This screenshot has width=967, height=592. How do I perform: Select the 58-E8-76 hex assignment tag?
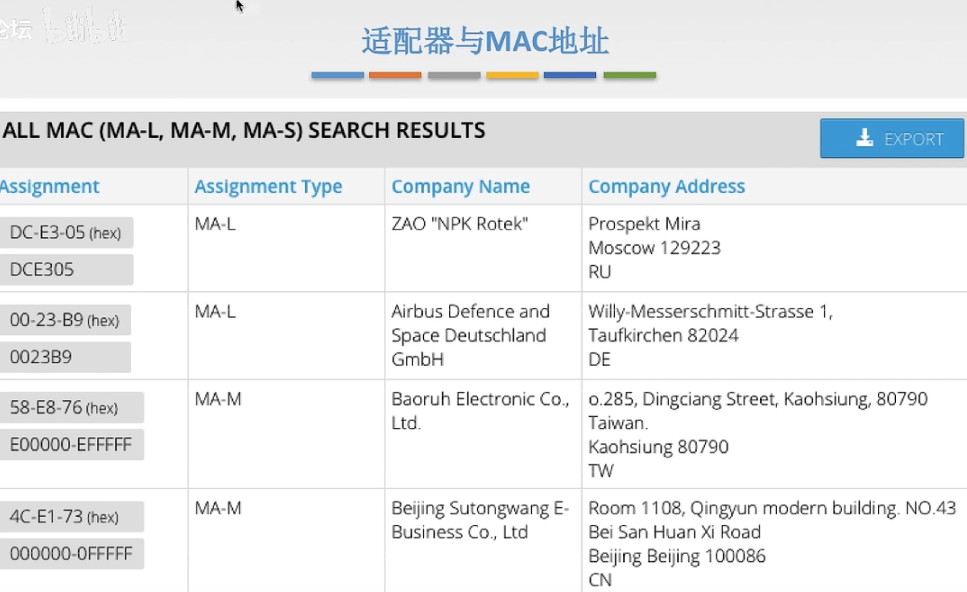70,408
